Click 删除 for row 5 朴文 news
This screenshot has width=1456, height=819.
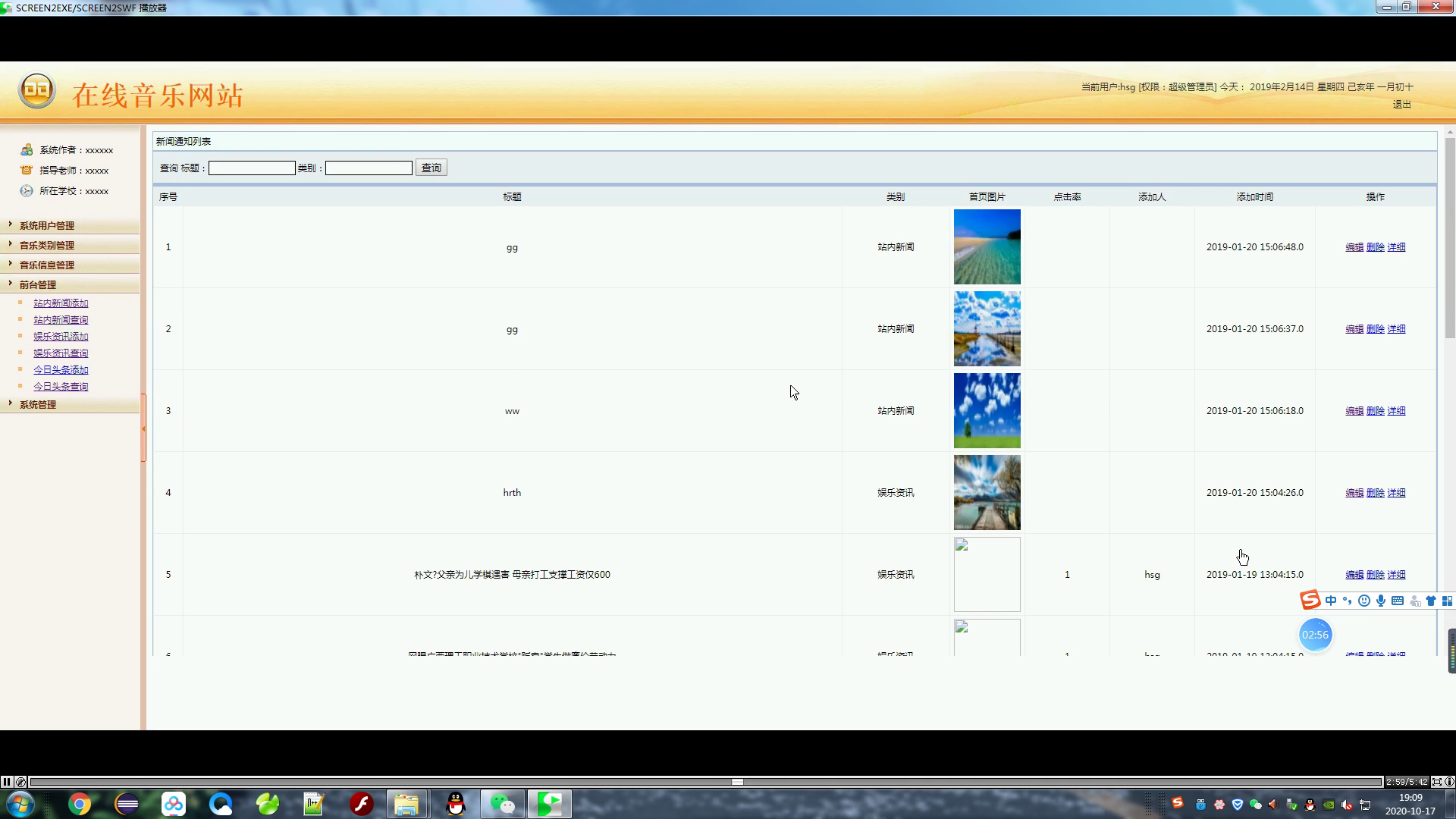click(x=1376, y=575)
